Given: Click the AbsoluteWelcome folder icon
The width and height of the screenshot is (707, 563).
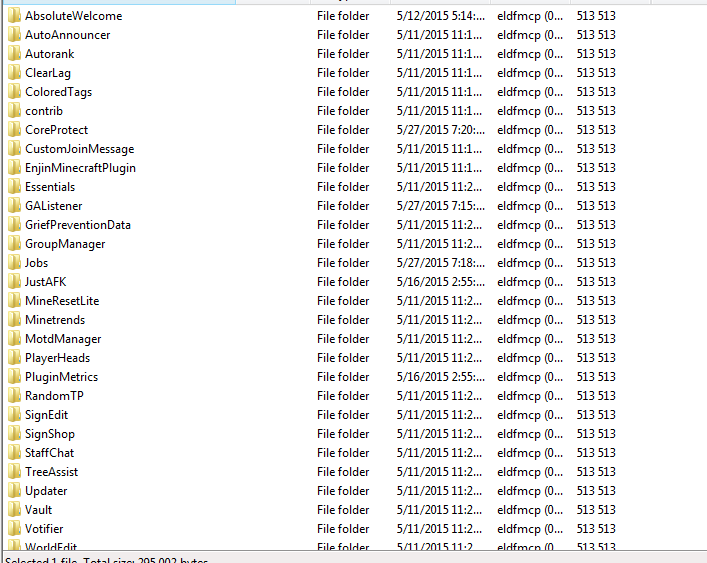Looking at the screenshot, I should pyautogui.click(x=14, y=16).
